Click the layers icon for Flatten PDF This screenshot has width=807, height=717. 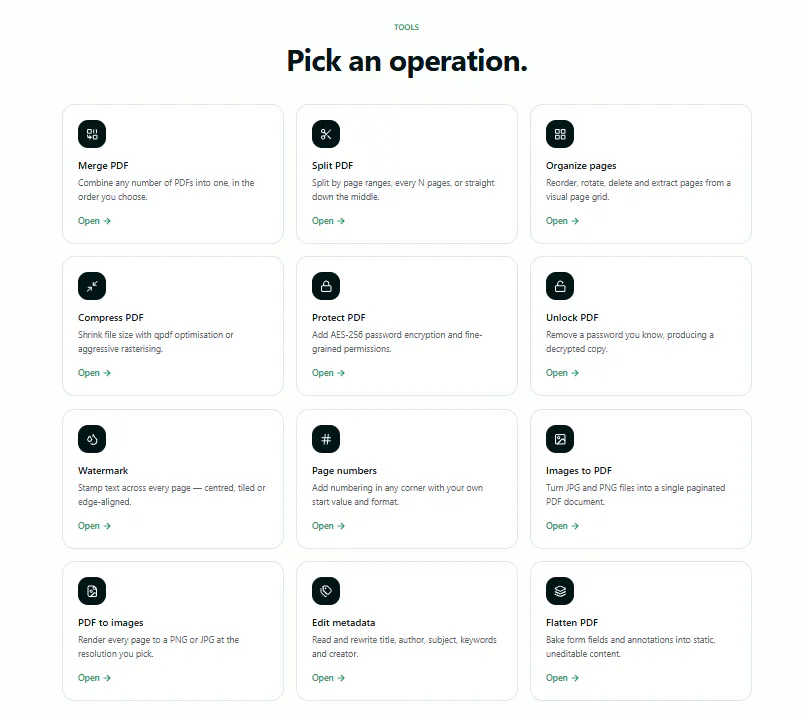[560, 591]
